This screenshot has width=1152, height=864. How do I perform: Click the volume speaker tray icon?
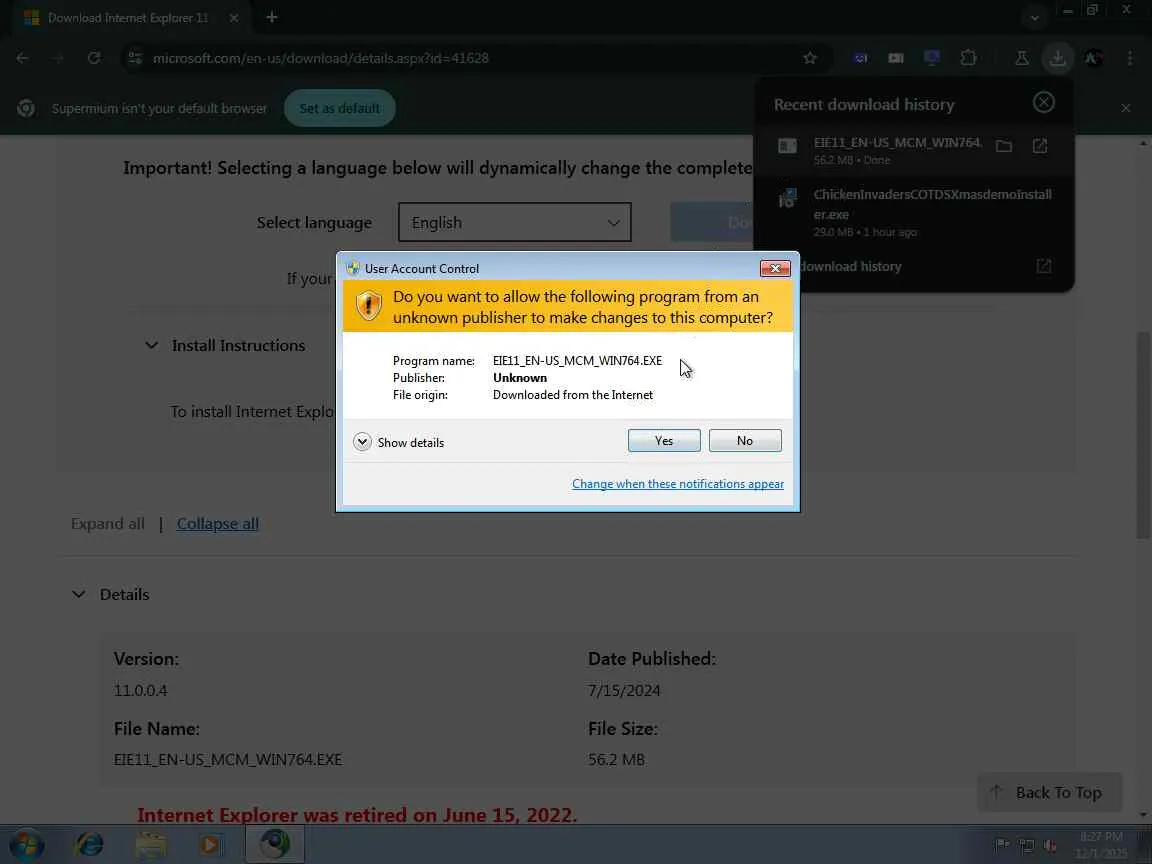tap(1051, 845)
